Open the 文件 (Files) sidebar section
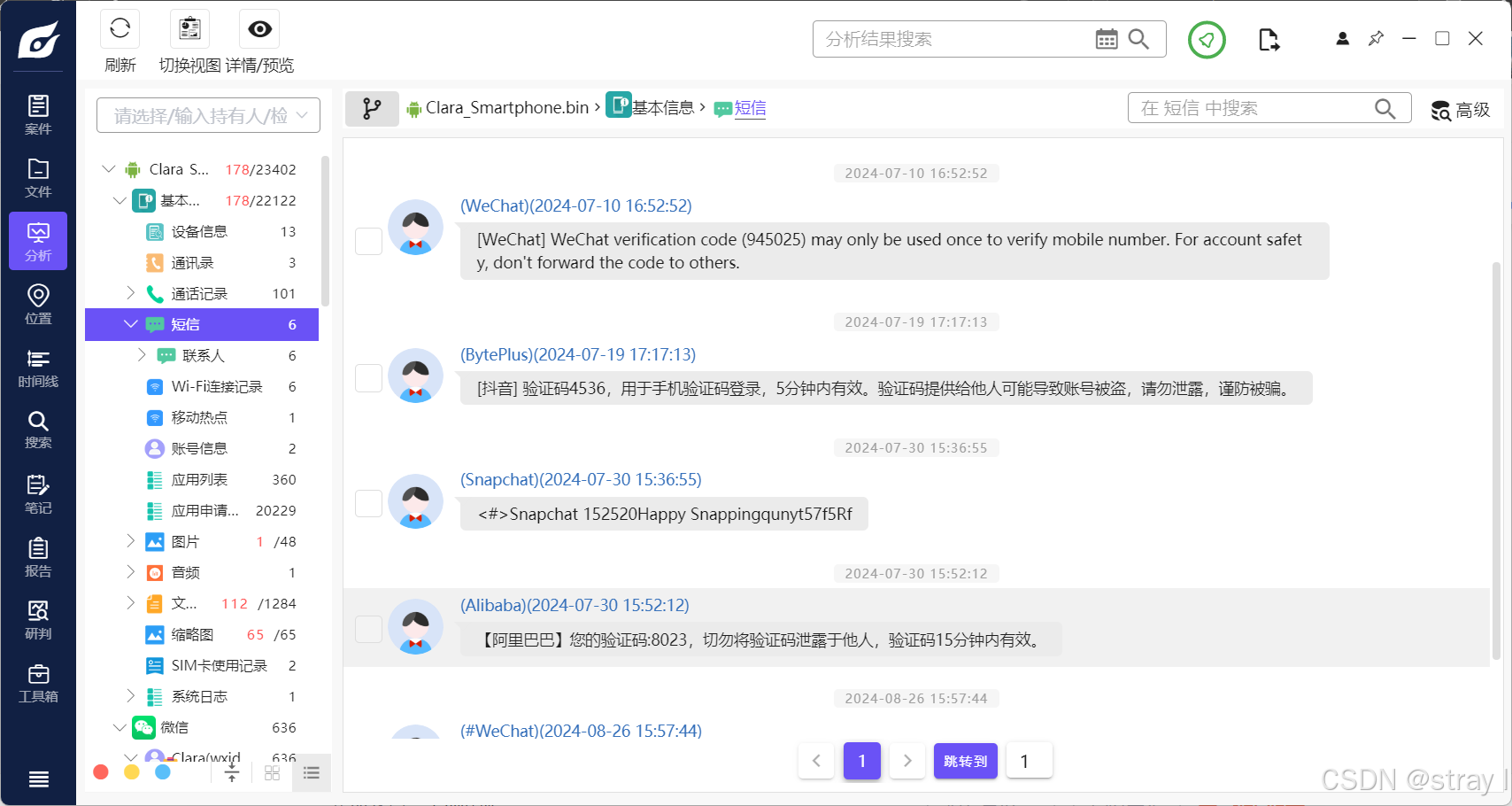The image size is (1512, 806). (x=38, y=178)
